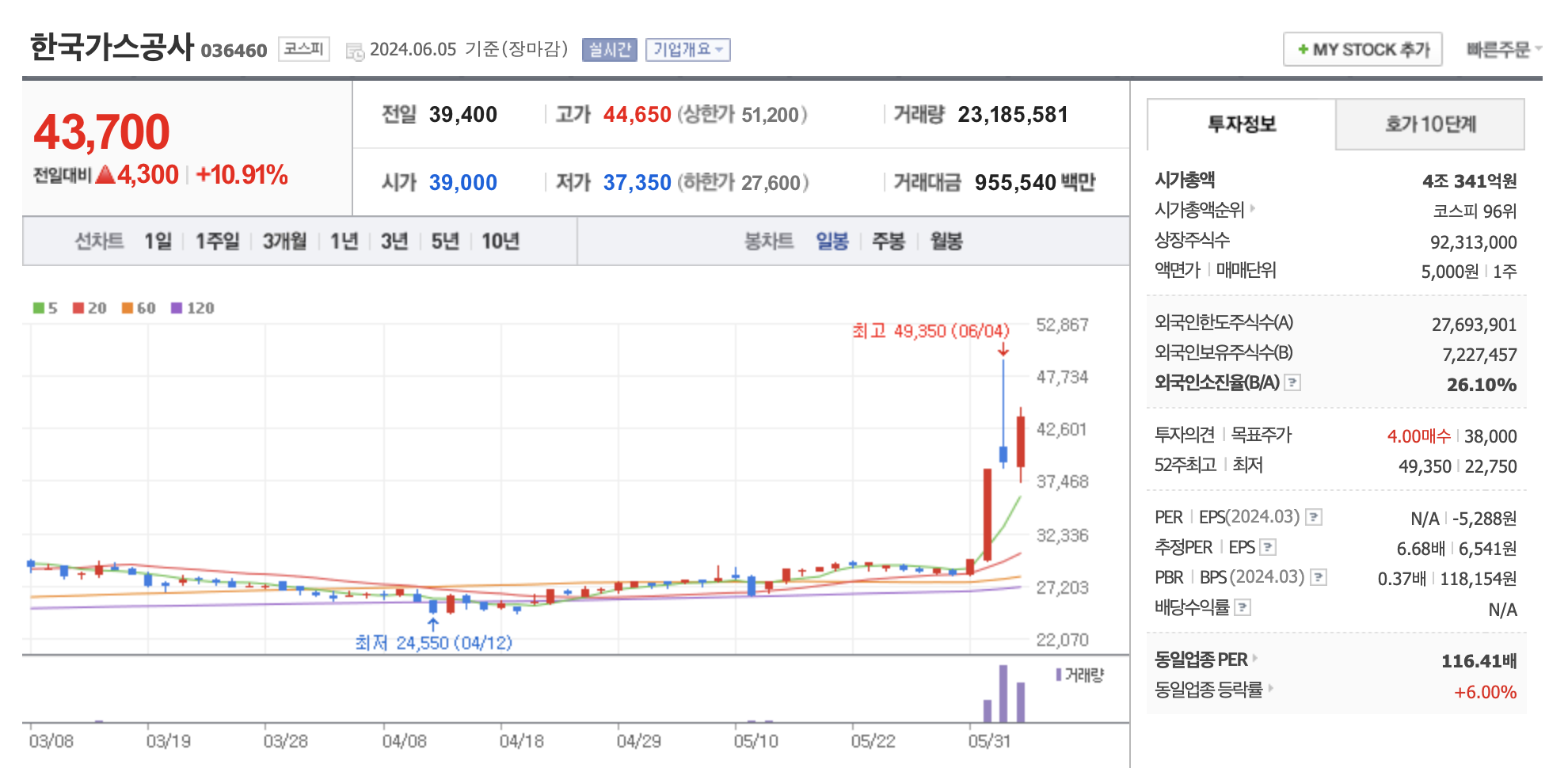Expand the 동일업종 등락률 arrow link
This screenshot has width=1568, height=768.
coord(1270,688)
